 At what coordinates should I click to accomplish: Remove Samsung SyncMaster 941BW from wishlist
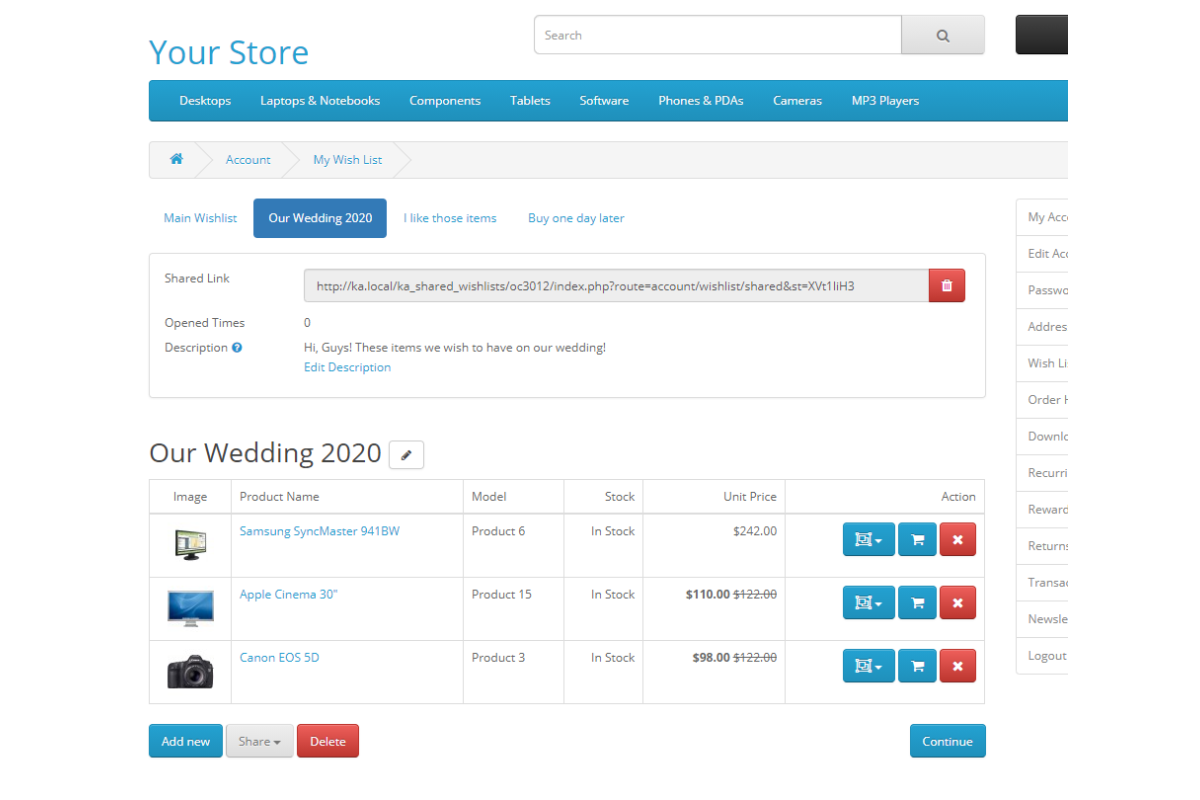click(957, 540)
